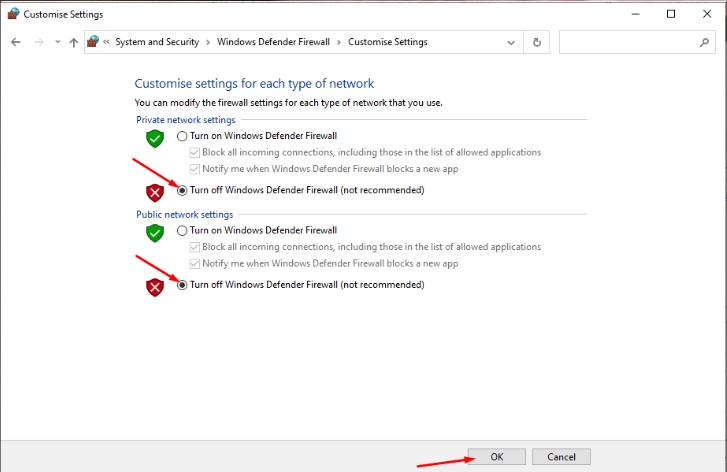
Task: Toggle public Notify me checkbox
Action: pyautogui.click(x=195, y=264)
